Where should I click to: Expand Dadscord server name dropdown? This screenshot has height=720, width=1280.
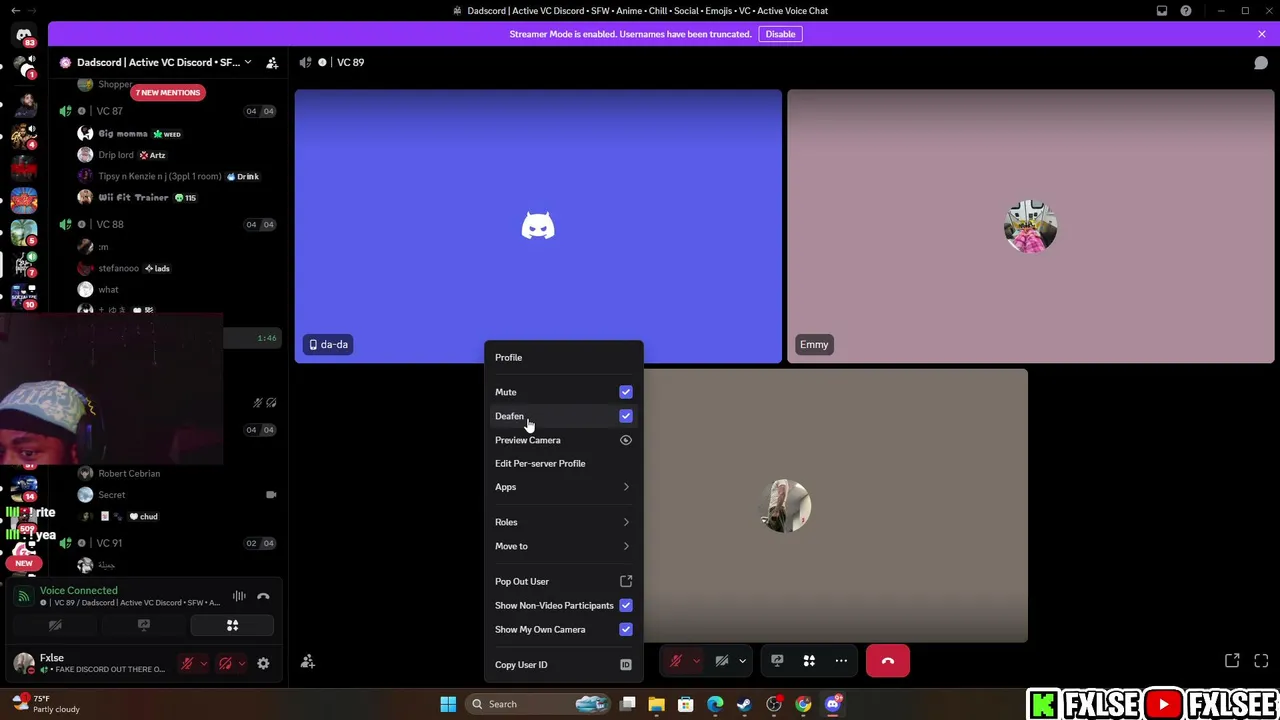pos(248,62)
